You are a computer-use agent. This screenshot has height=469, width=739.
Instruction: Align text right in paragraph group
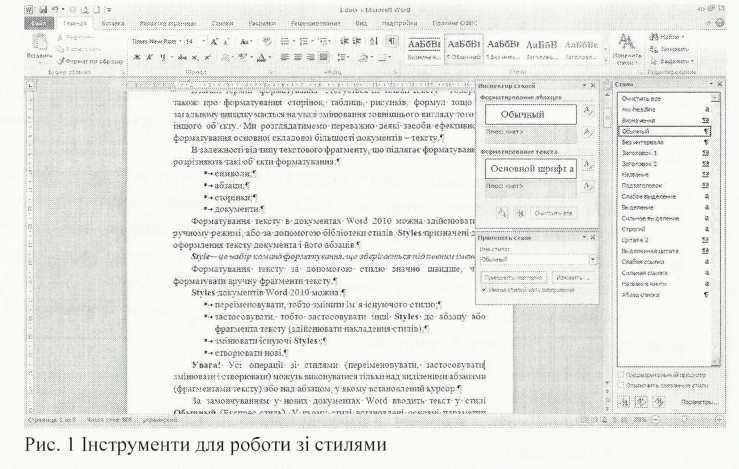coord(310,57)
